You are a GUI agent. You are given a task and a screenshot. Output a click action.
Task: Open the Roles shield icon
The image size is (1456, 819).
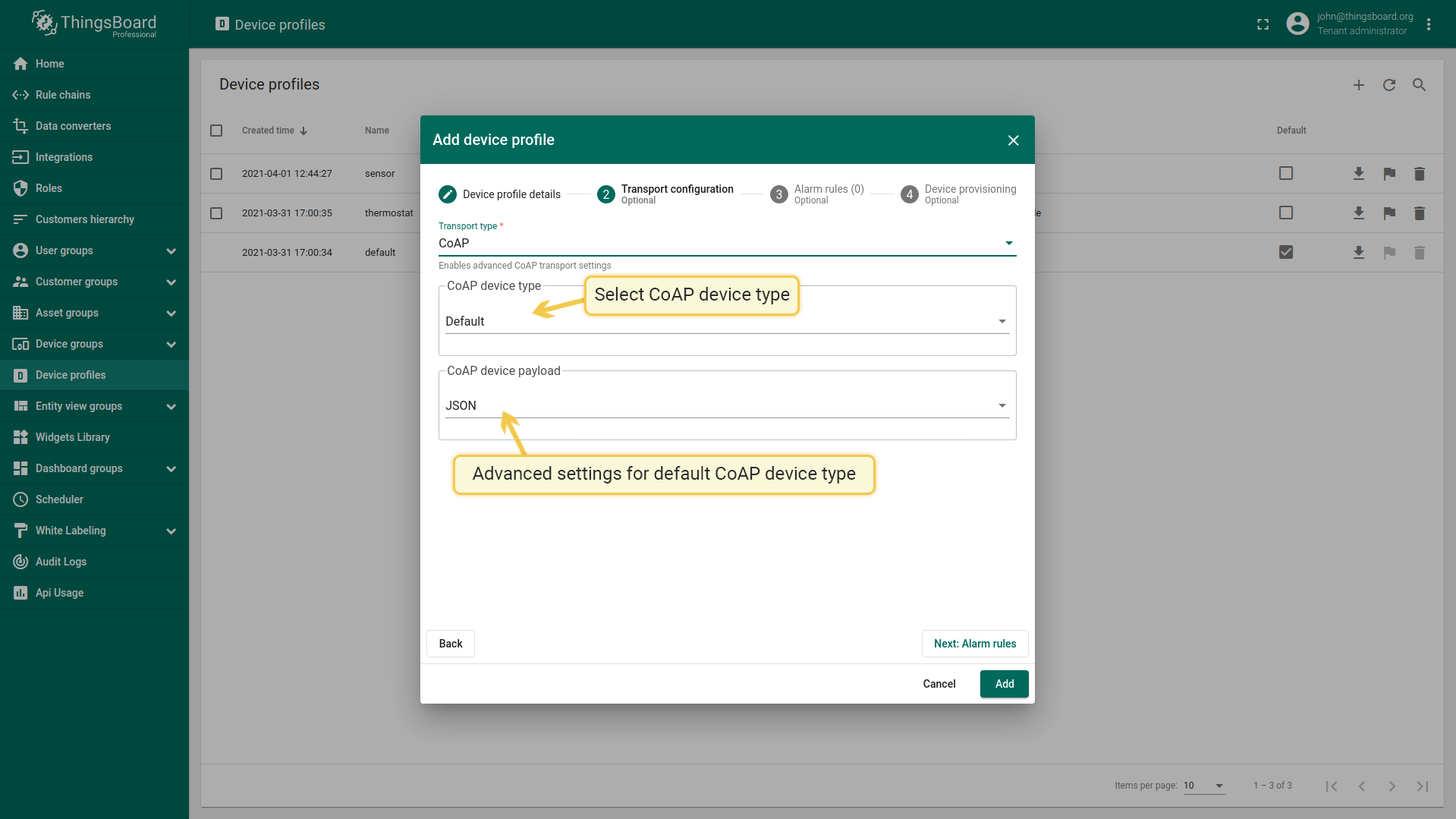coord(20,188)
